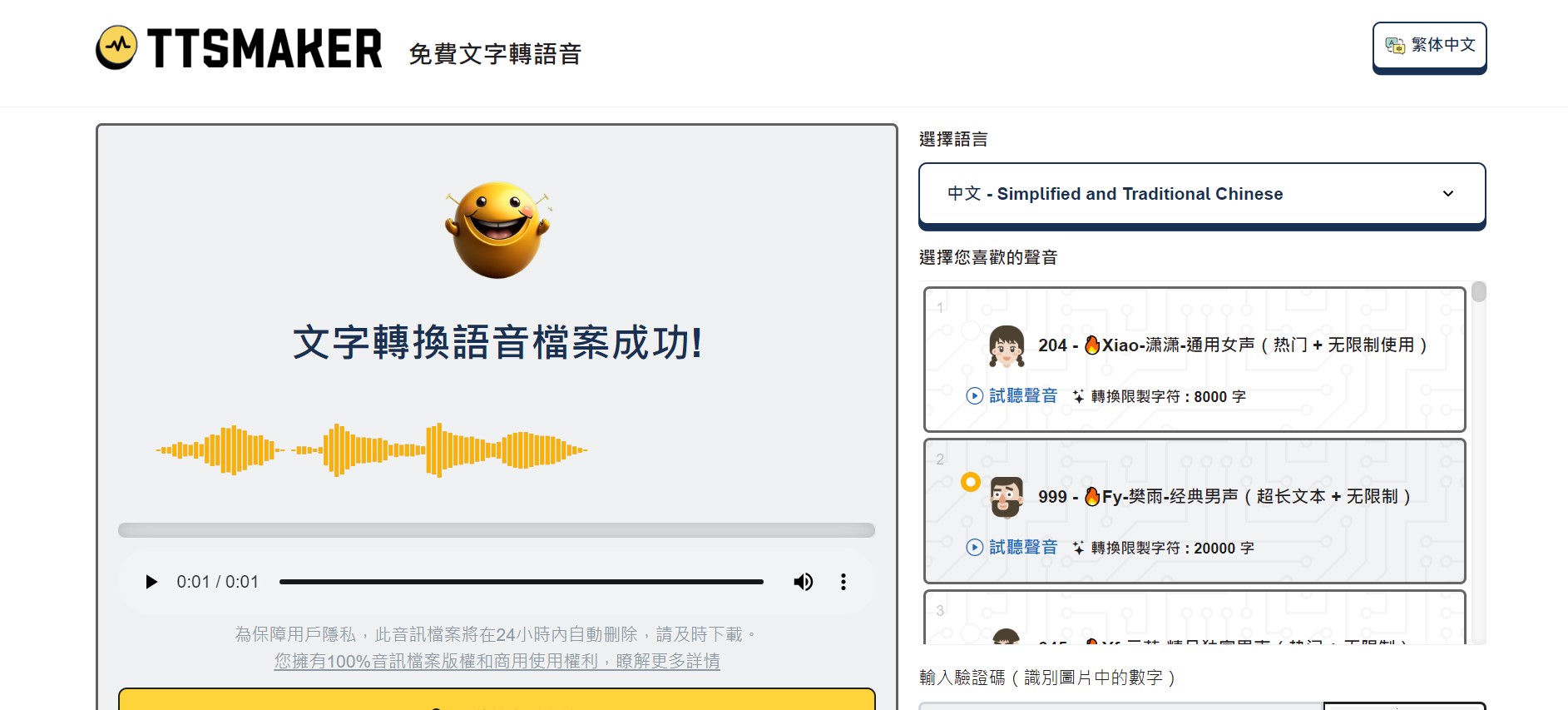Screen dimensions: 1568x710
Task: Select voice 204 Xiao-潇潇 通用女声
Action: point(1232,345)
